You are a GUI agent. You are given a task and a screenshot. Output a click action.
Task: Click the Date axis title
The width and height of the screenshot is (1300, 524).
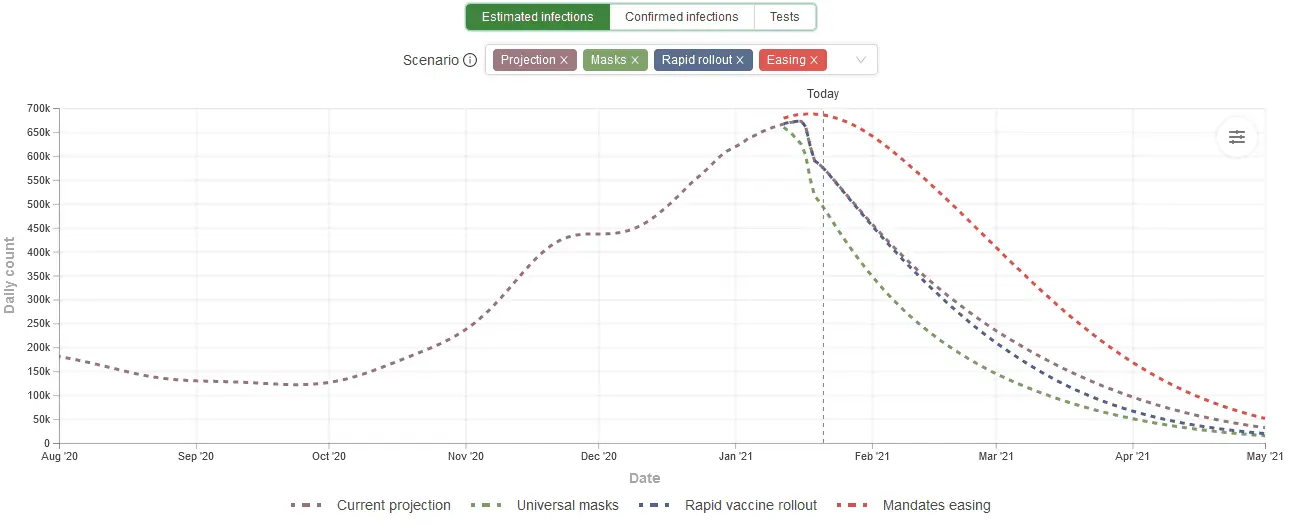644,478
